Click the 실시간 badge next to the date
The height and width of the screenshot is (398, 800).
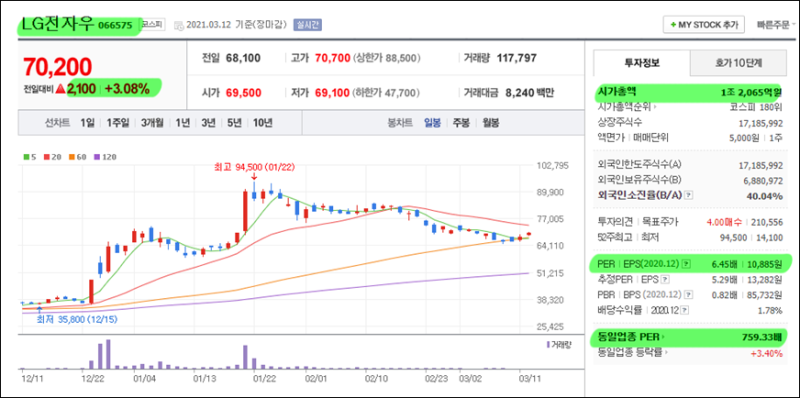(307, 25)
